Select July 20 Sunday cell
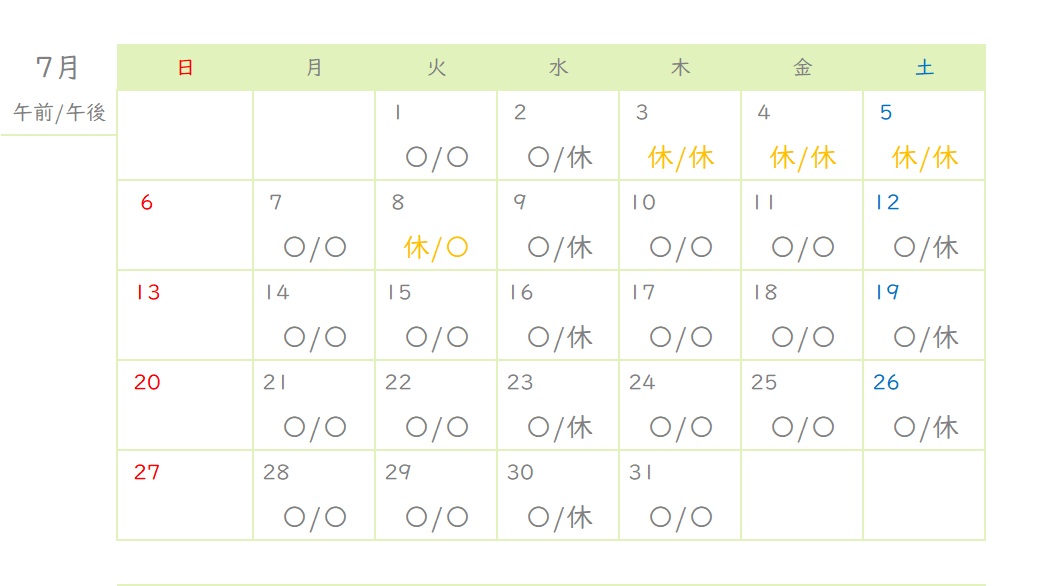The width and height of the screenshot is (1064, 586). [185, 406]
